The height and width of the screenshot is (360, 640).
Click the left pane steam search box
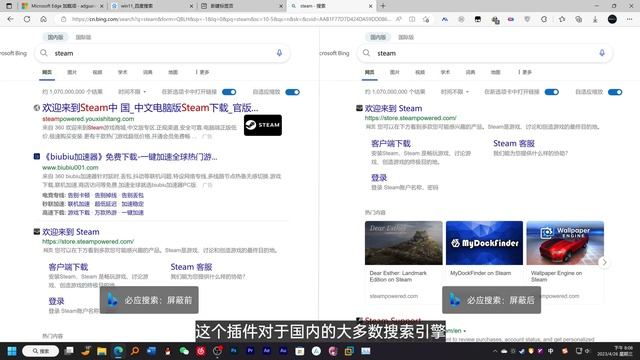click(162, 53)
